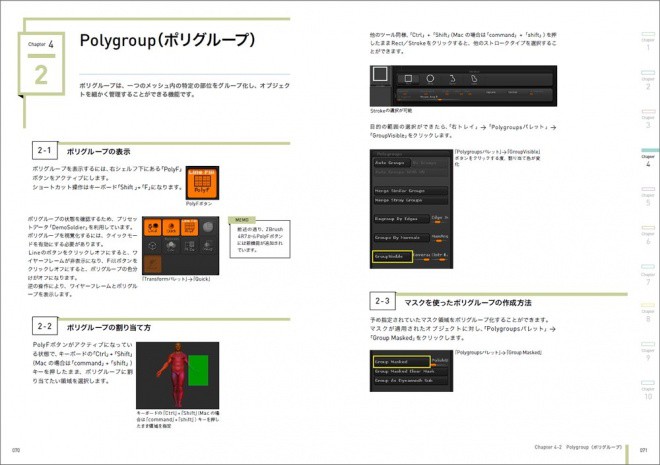660x465 pixels.
Task: Click section number '2-2' box
Action: coord(45,326)
